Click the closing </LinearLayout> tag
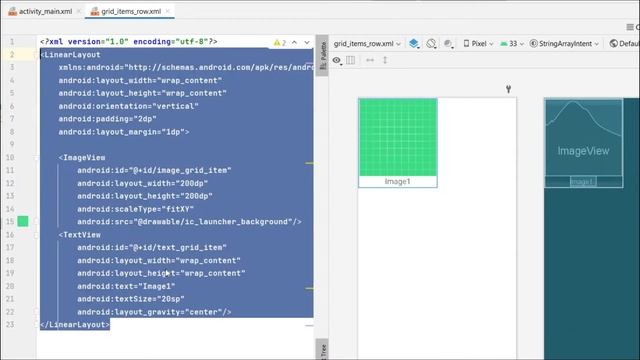 (x=75, y=324)
